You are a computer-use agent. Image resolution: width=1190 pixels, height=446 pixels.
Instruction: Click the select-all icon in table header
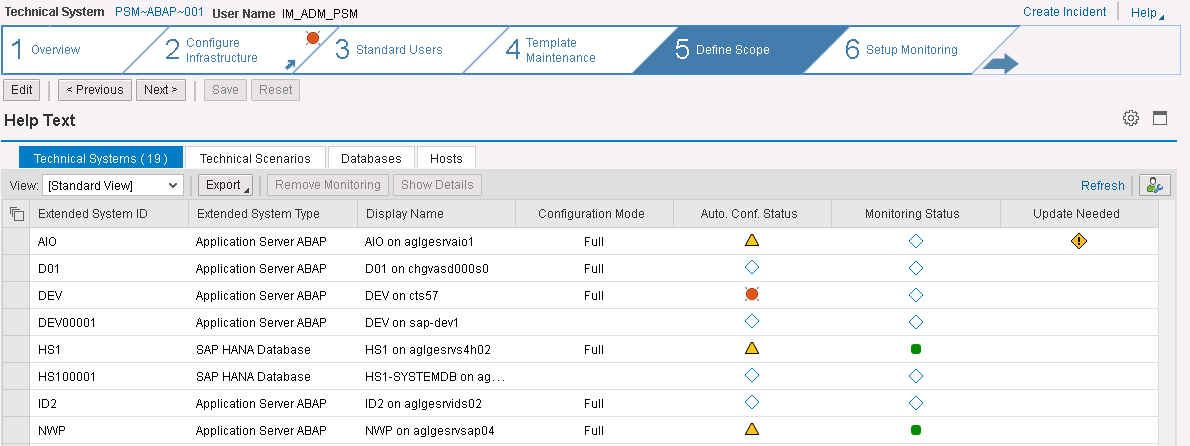pyautogui.click(x=16, y=214)
